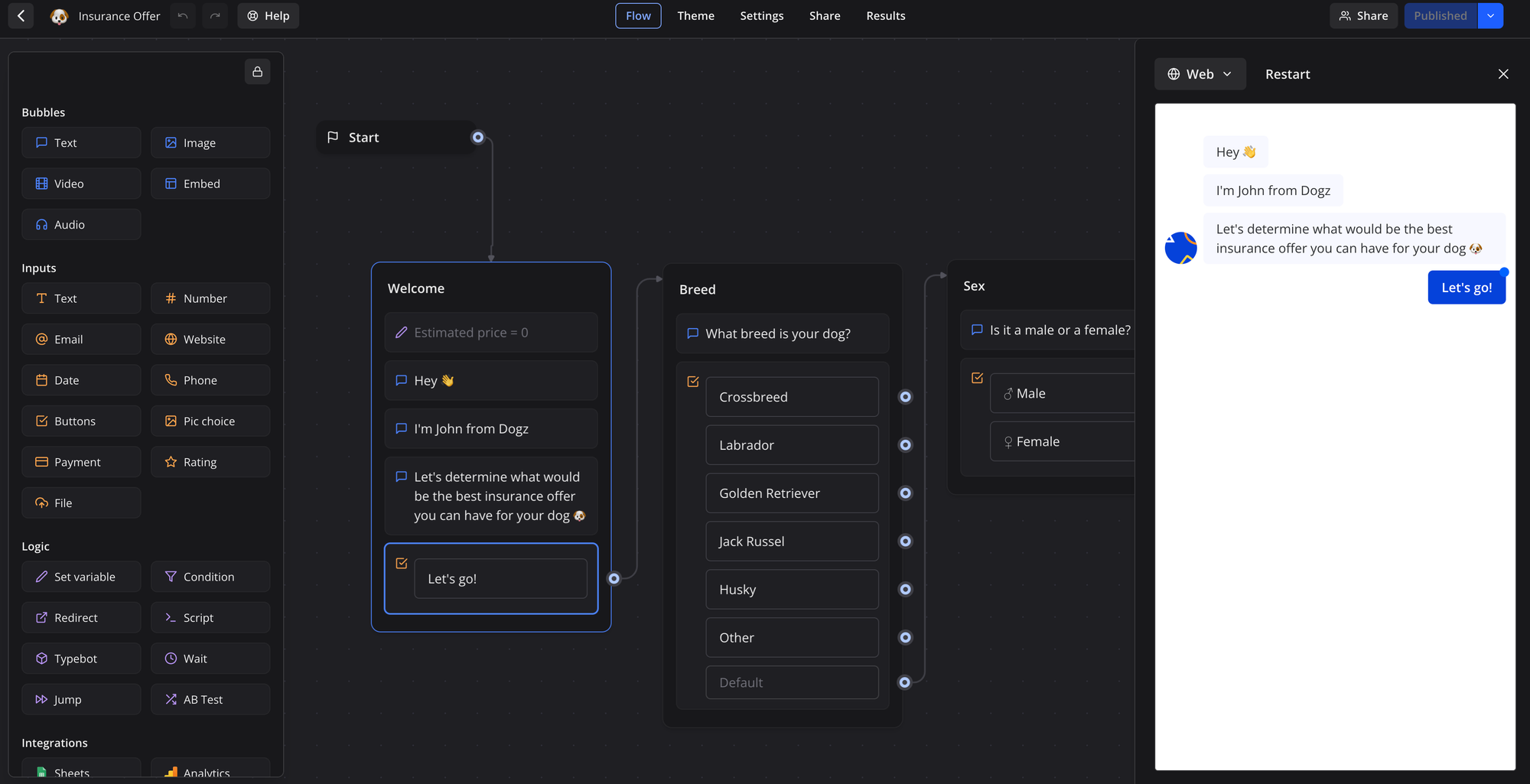This screenshot has height=784, width=1530.
Task: Select the Audio bubble tool
Action: tap(81, 224)
